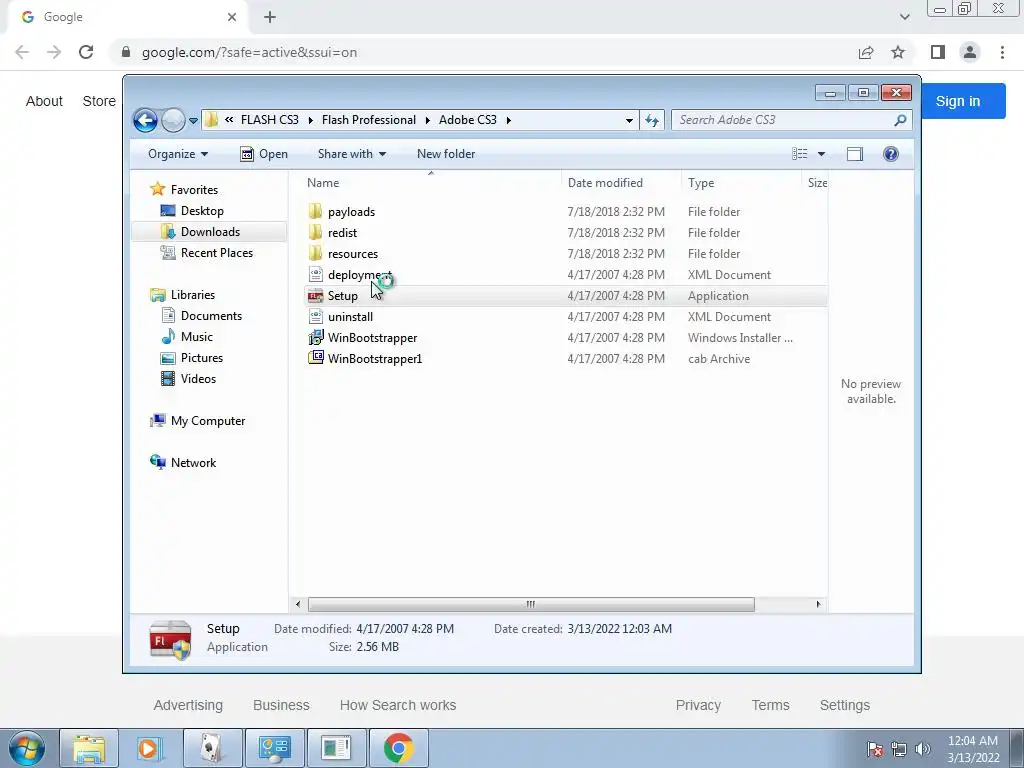Open the recent locations dropdown arrow

click(x=193, y=121)
